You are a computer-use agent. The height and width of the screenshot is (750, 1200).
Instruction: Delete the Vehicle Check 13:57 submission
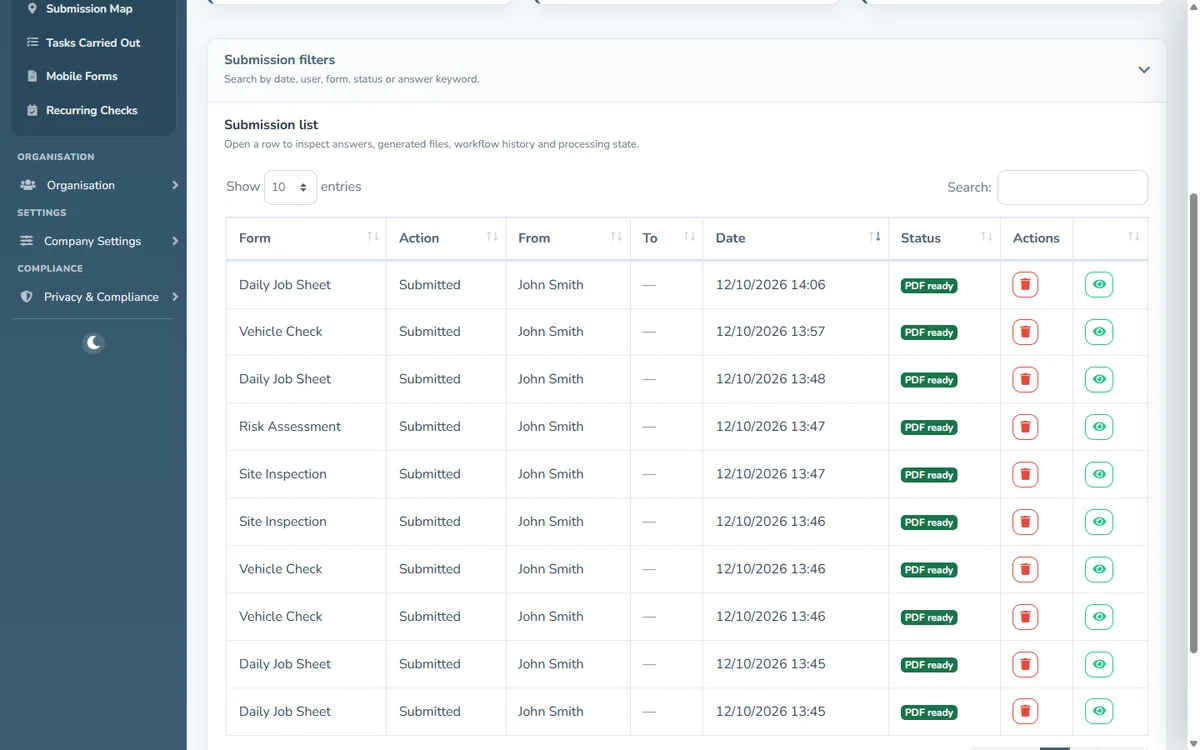1025,332
